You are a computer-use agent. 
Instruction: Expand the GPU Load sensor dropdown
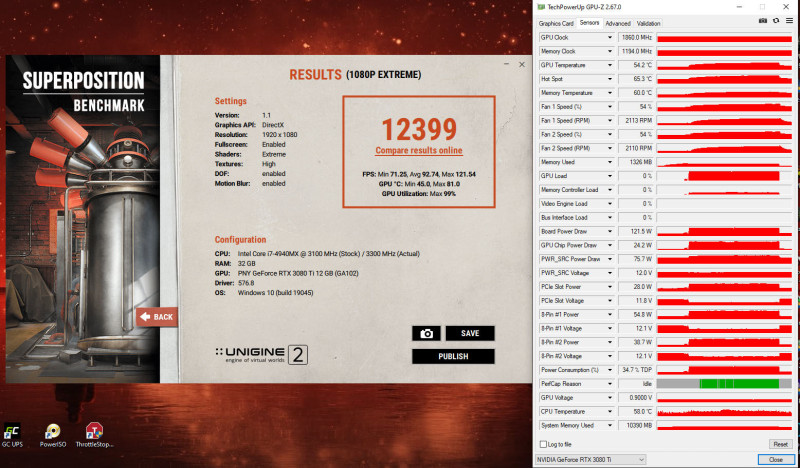tap(609, 176)
